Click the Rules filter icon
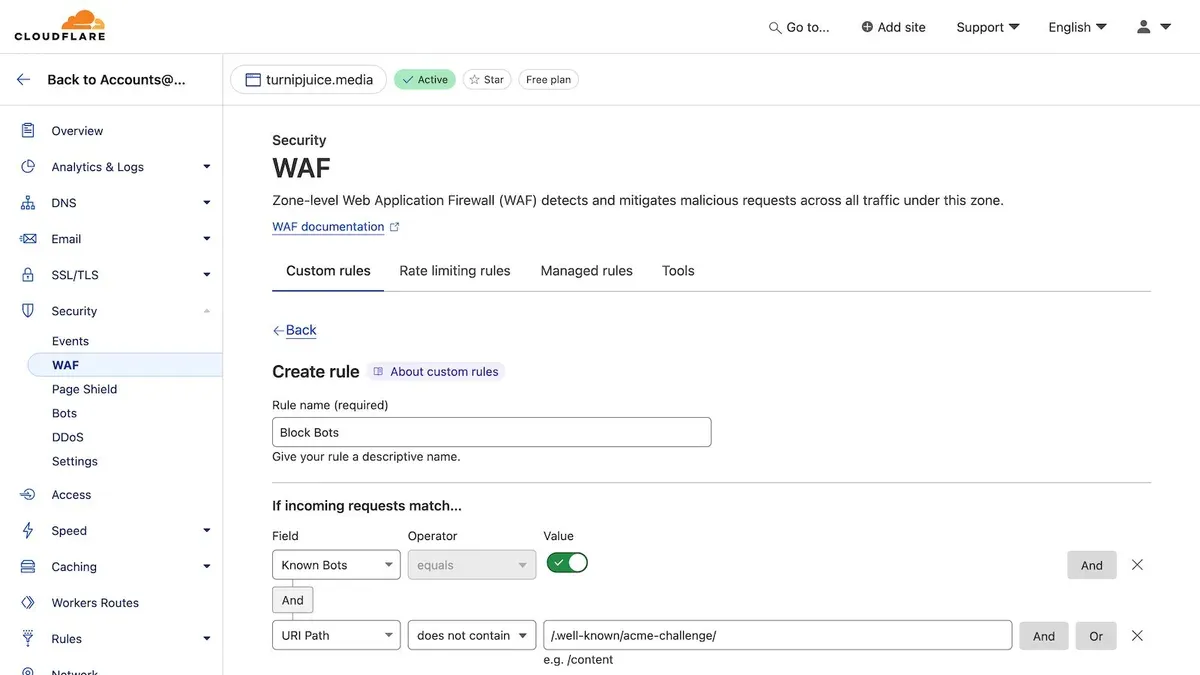 pos(28,639)
